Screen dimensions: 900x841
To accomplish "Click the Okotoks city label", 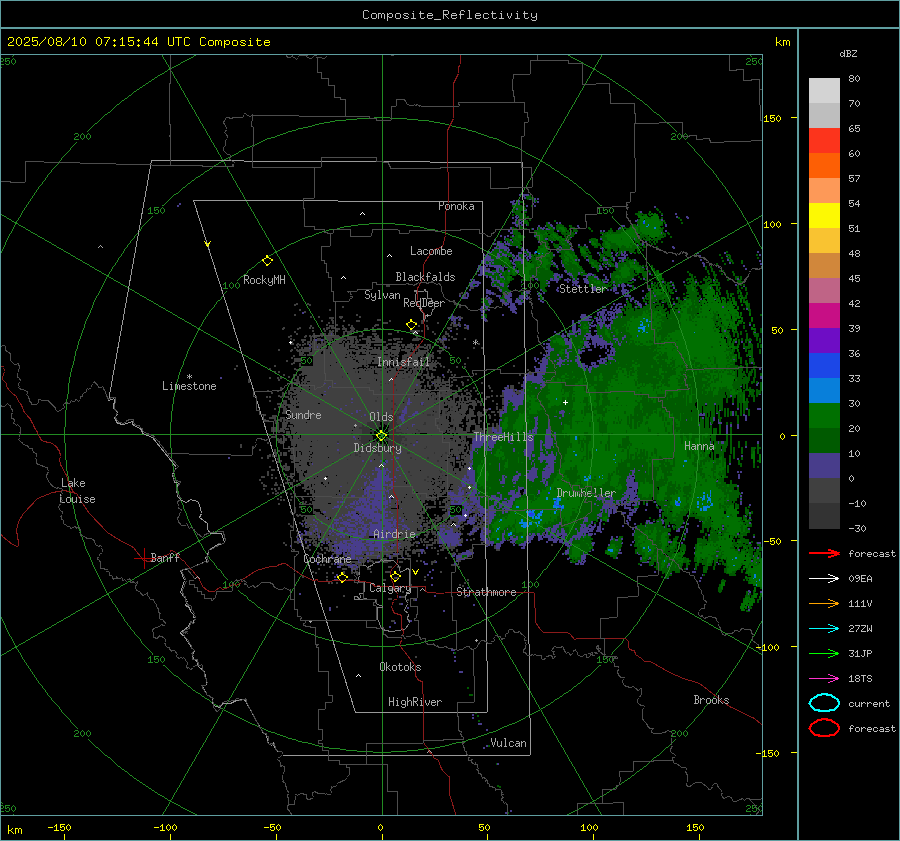I will coord(400,667).
